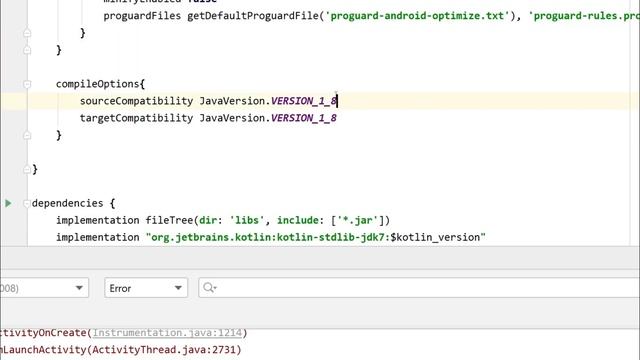The width and height of the screenshot is (640, 360).
Task: Run the dependencies block via gutter arrow
Action: point(8,203)
